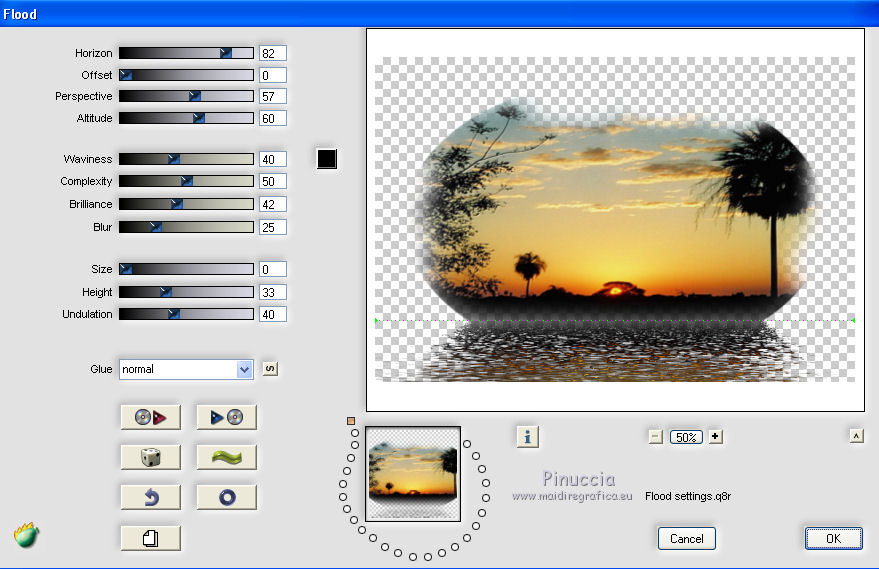Click the Undulation value field
The image size is (879, 569).
click(273, 314)
